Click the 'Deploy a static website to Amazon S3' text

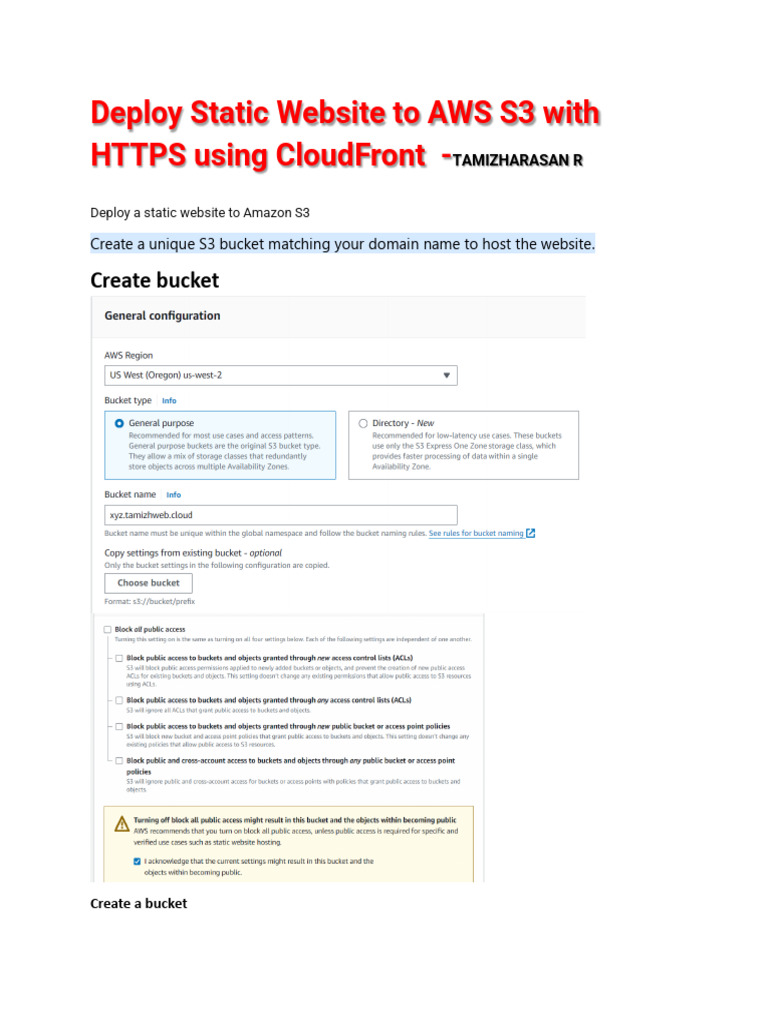pyautogui.click(x=200, y=213)
